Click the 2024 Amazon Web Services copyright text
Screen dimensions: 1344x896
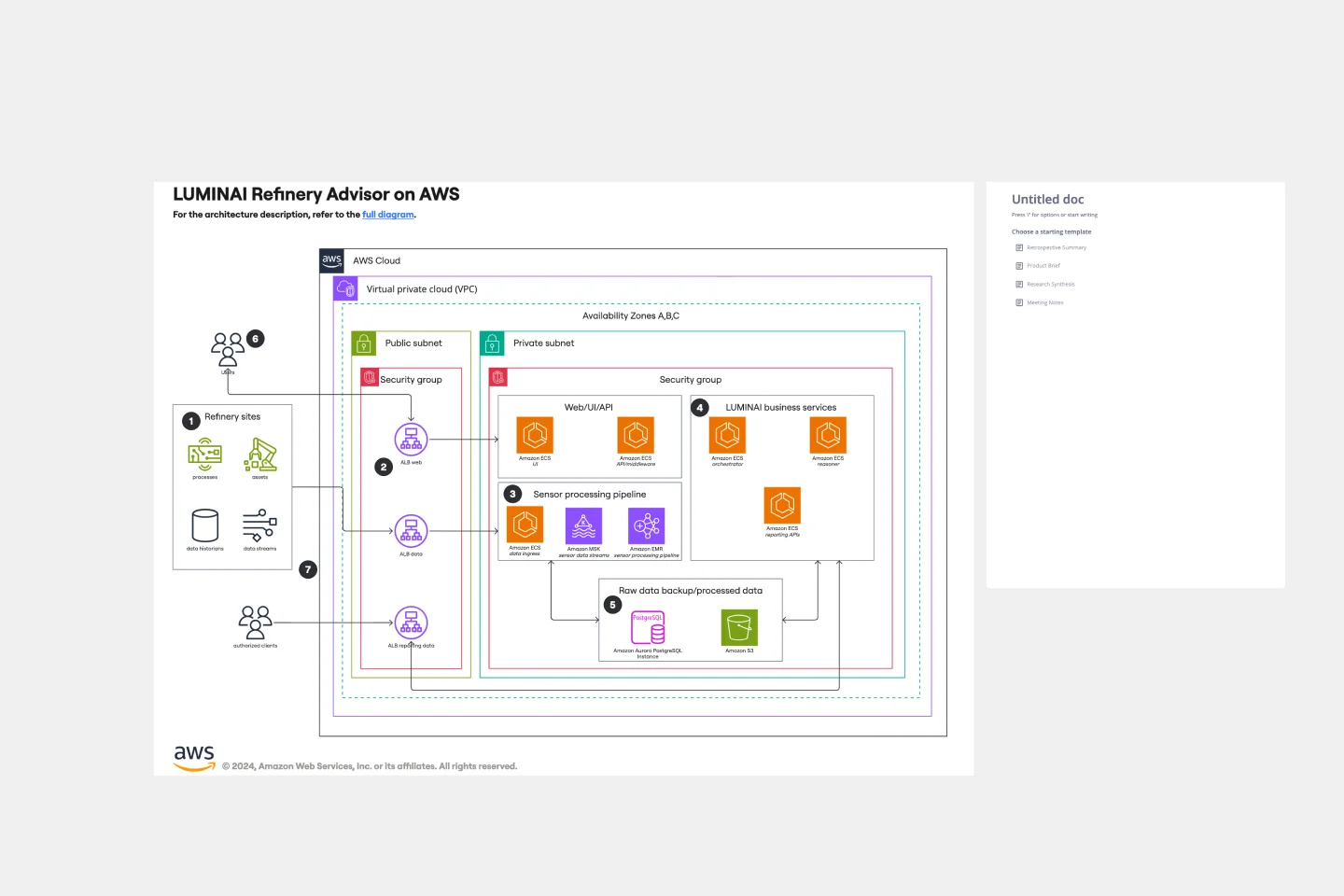coord(370,766)
